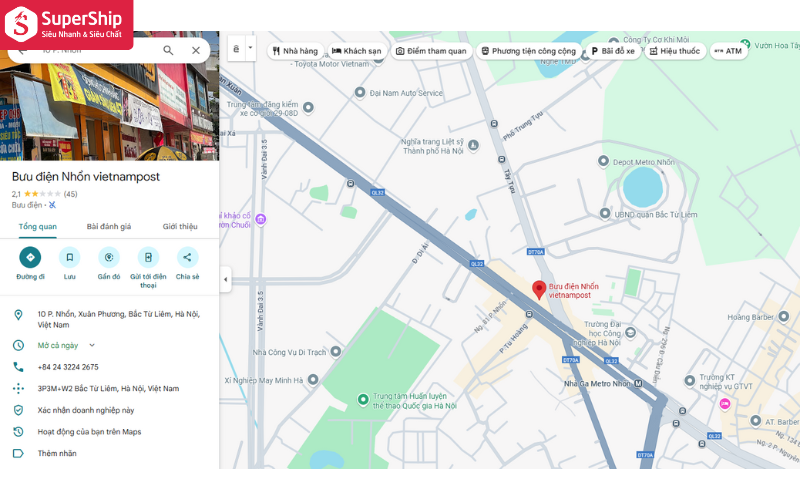Tap the Gần đó nearby icon
Image resolution: width=800 pixels, height=500 pixels.
pos(109,257)
